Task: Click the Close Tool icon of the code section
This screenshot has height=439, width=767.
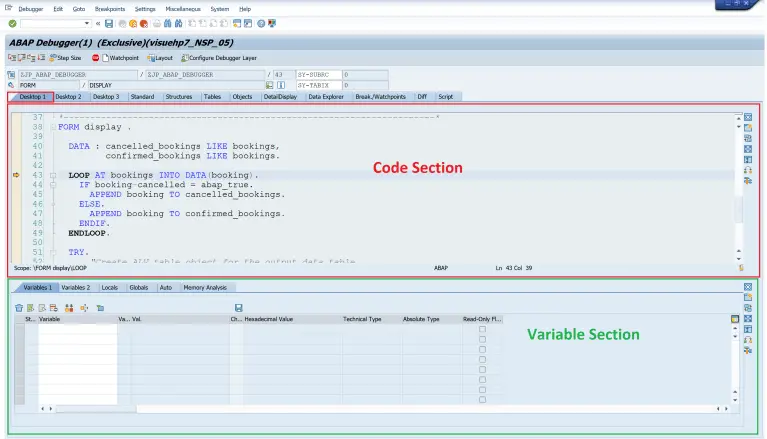Action: click(748, 117)
